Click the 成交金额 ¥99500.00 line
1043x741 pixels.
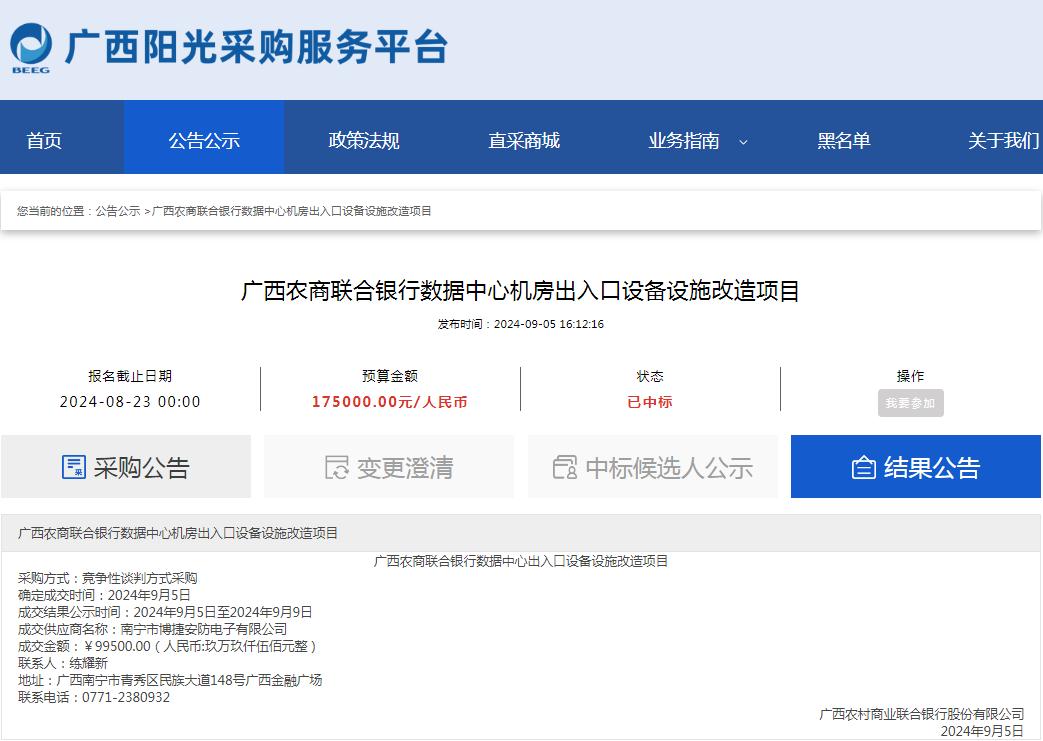tap(167, 647)
